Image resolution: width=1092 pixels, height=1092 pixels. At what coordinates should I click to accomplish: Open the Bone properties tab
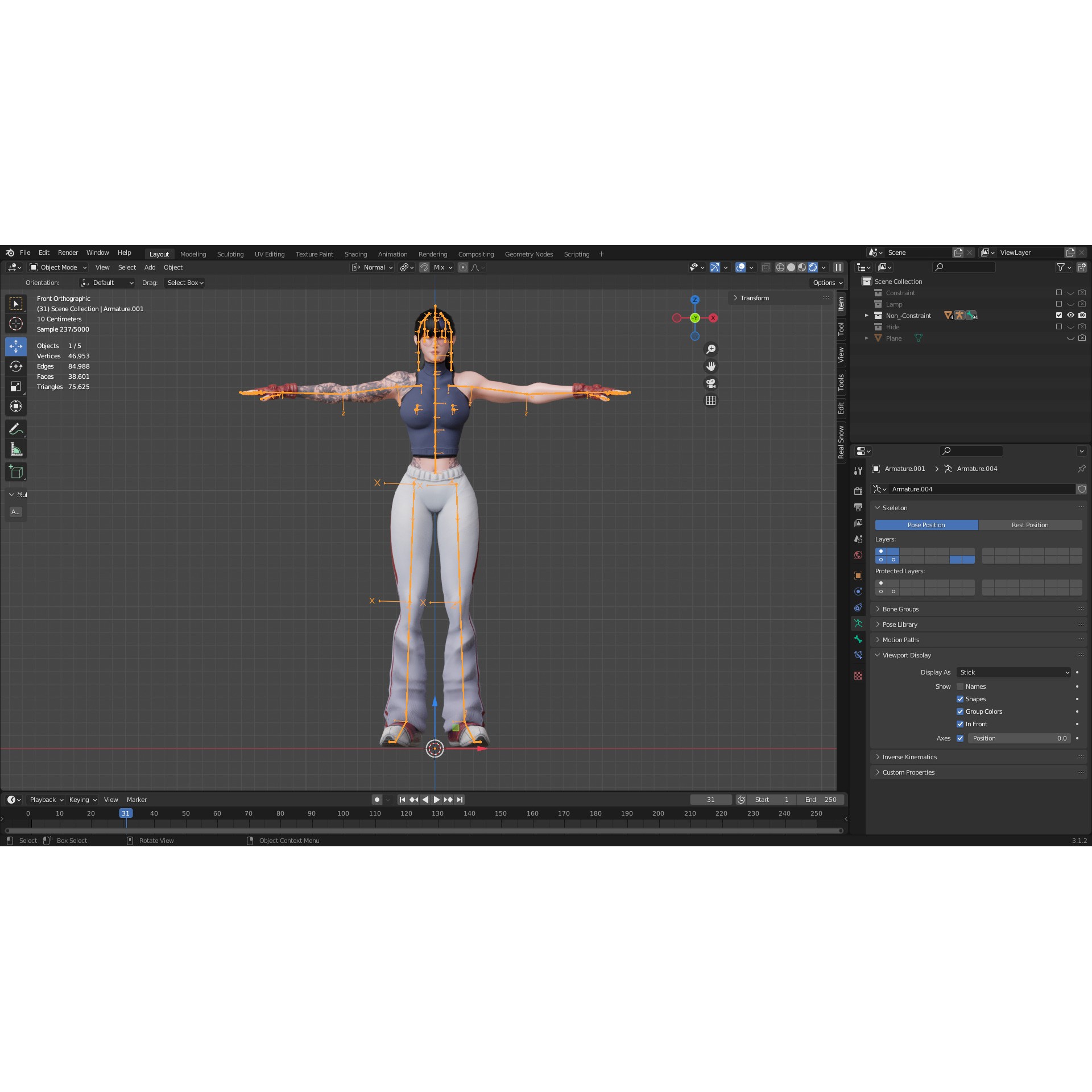click(858, 639)
